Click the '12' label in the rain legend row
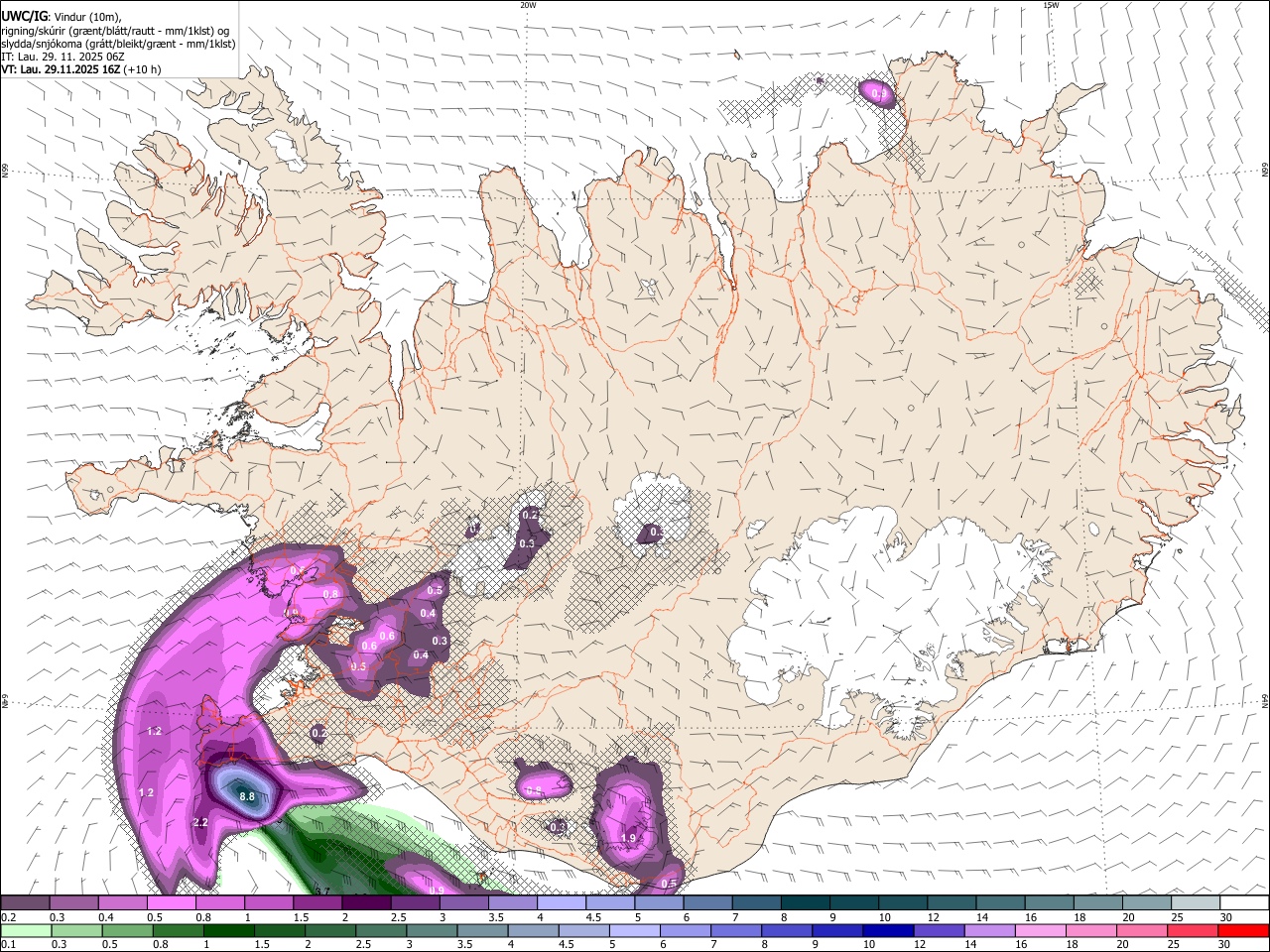This screenshot has width=1270, height=952. pyautogui.click(x=921, y=945)
